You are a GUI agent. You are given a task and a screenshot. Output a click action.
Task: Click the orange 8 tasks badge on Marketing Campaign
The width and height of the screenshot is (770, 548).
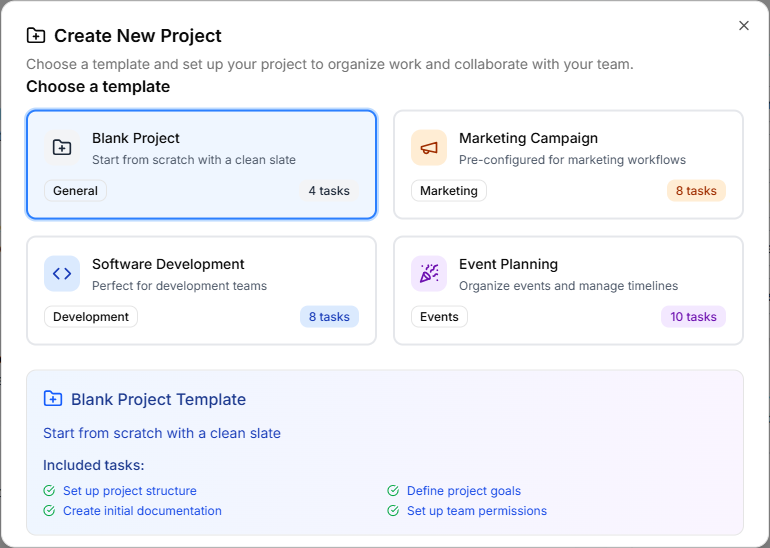tap(696, 191)
